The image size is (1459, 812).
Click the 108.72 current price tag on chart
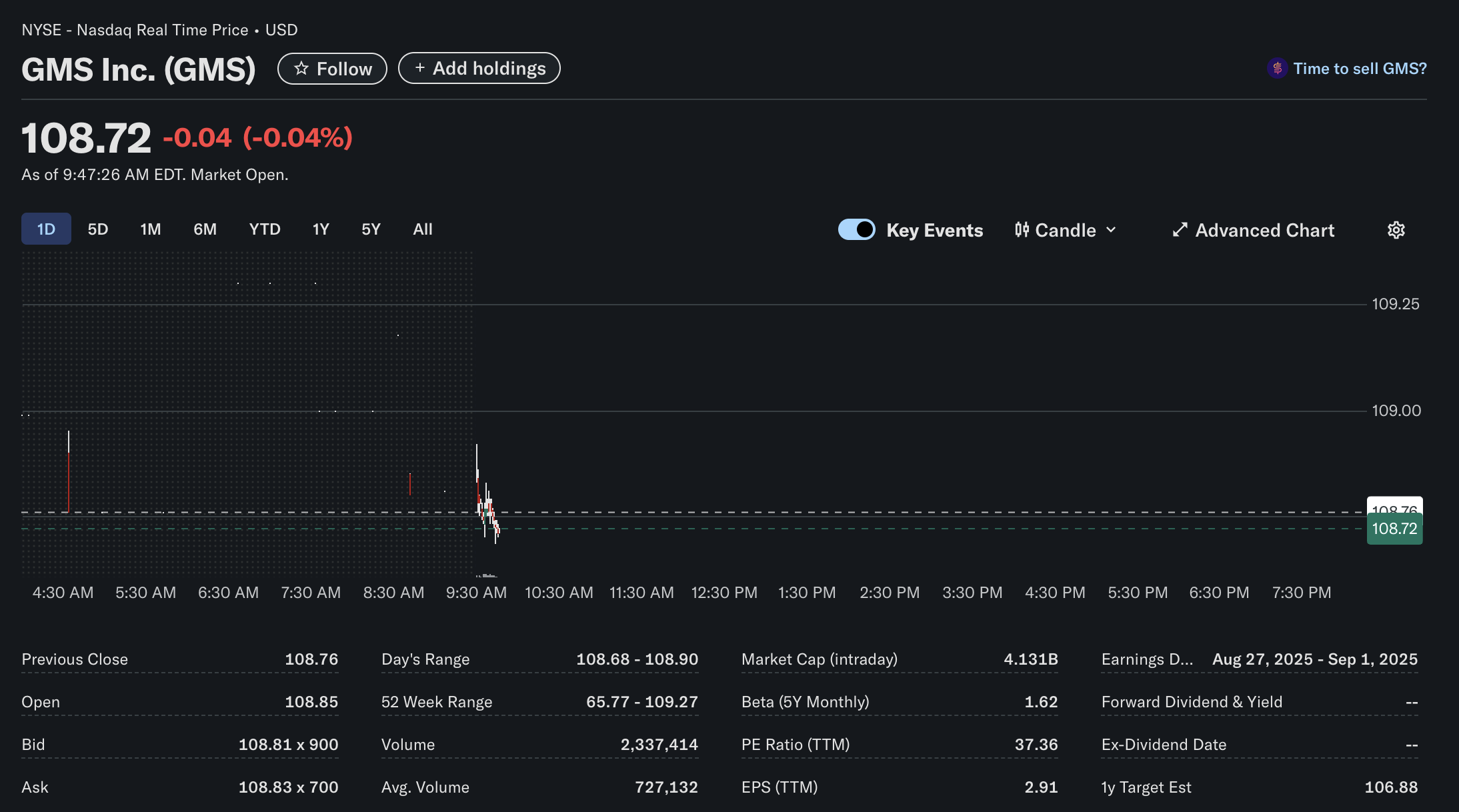1394,529
